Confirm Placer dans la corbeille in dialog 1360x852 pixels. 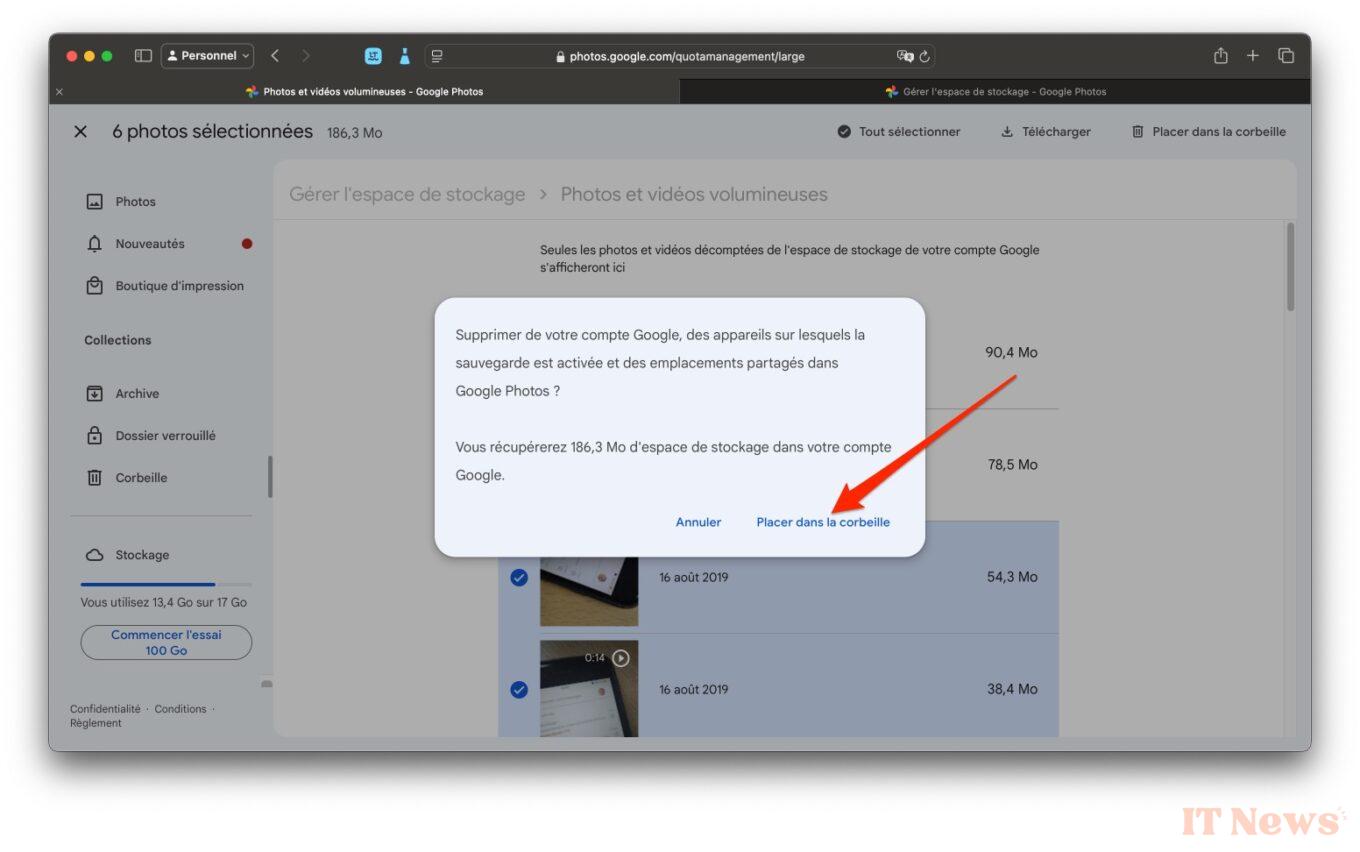click(822, 522)
